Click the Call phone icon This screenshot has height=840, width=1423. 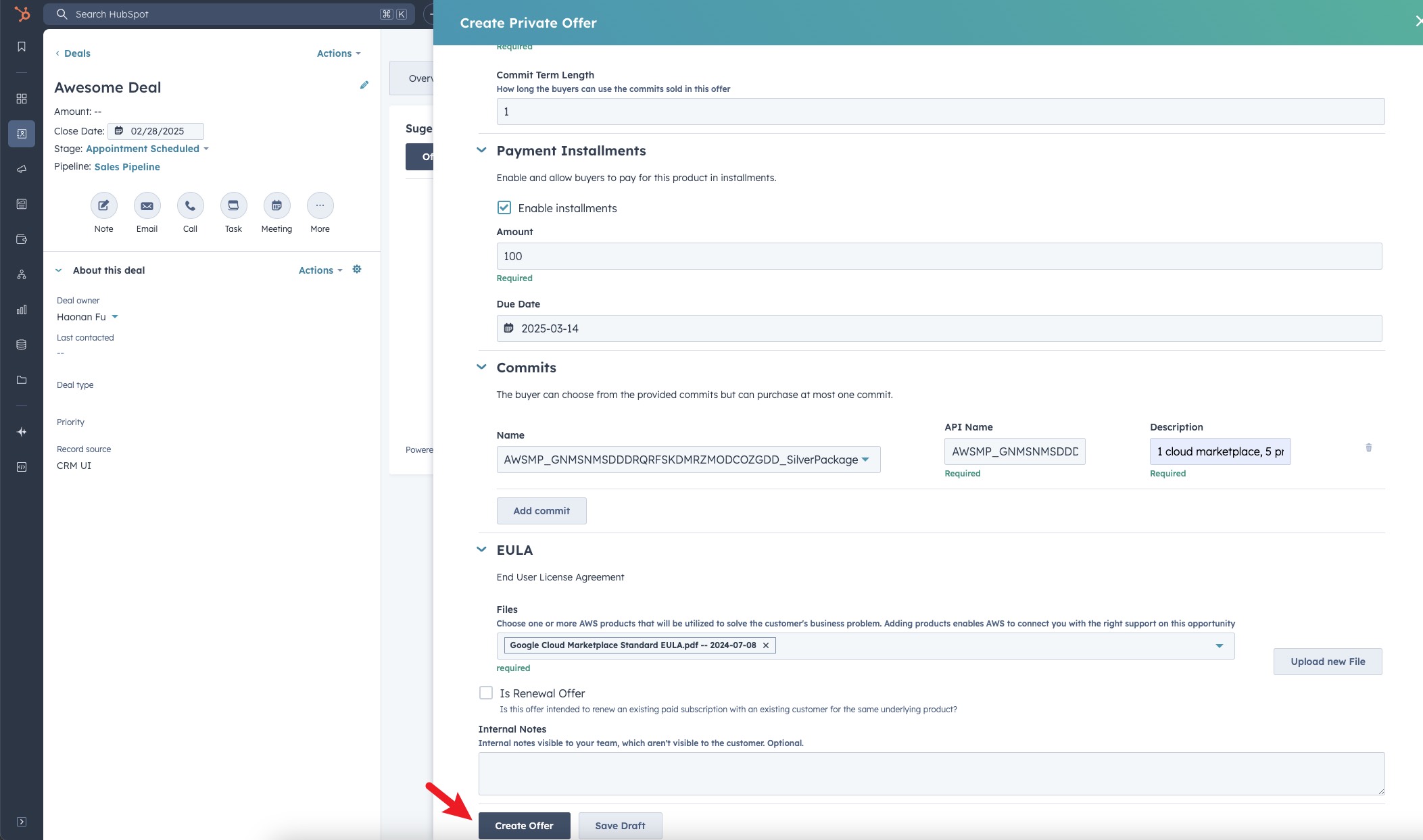point(190,205)
